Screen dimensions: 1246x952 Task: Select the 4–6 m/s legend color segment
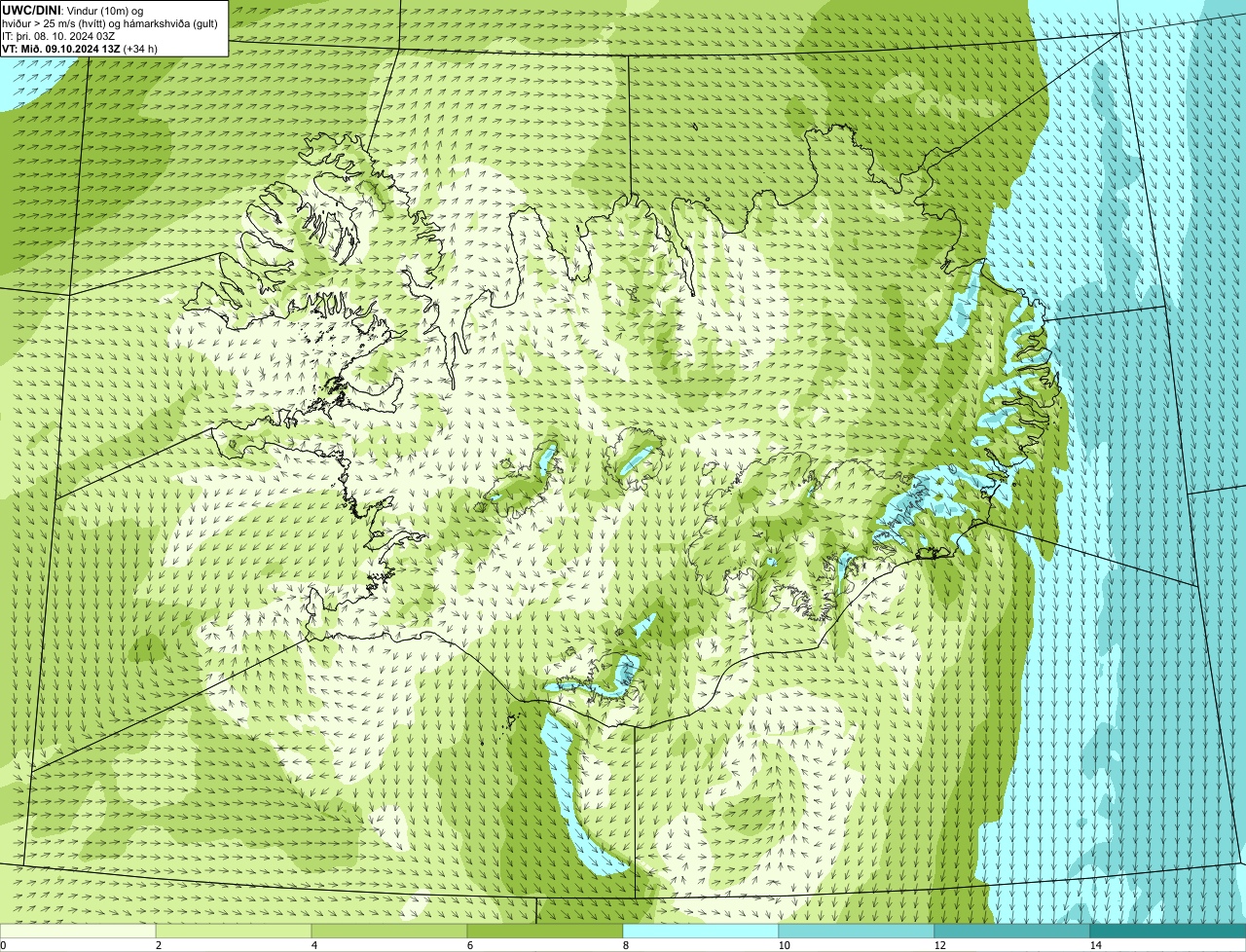[389, 931]
